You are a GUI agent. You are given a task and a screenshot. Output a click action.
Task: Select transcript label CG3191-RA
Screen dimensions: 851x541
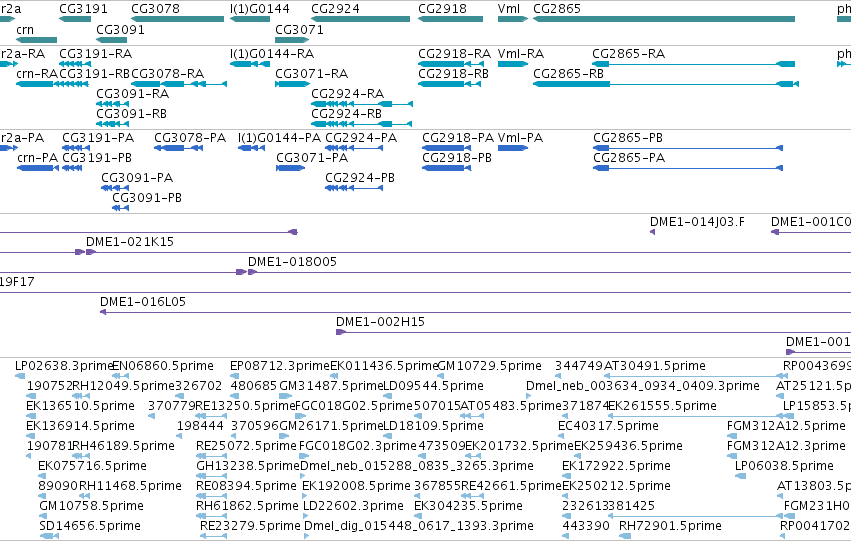click(96, 54)
